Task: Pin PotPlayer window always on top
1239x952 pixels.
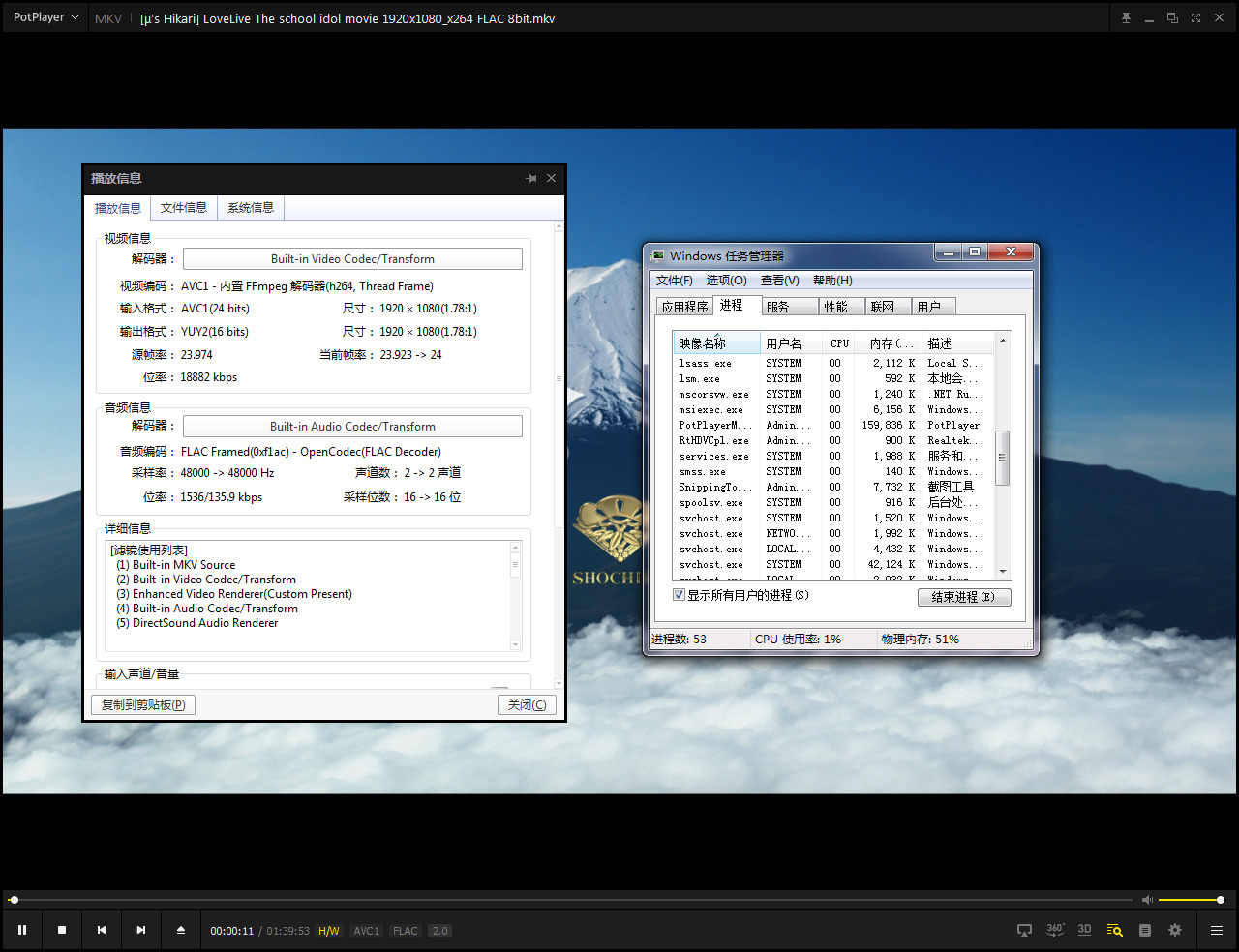Action: pyautogui.click(x=1126, y=18)
